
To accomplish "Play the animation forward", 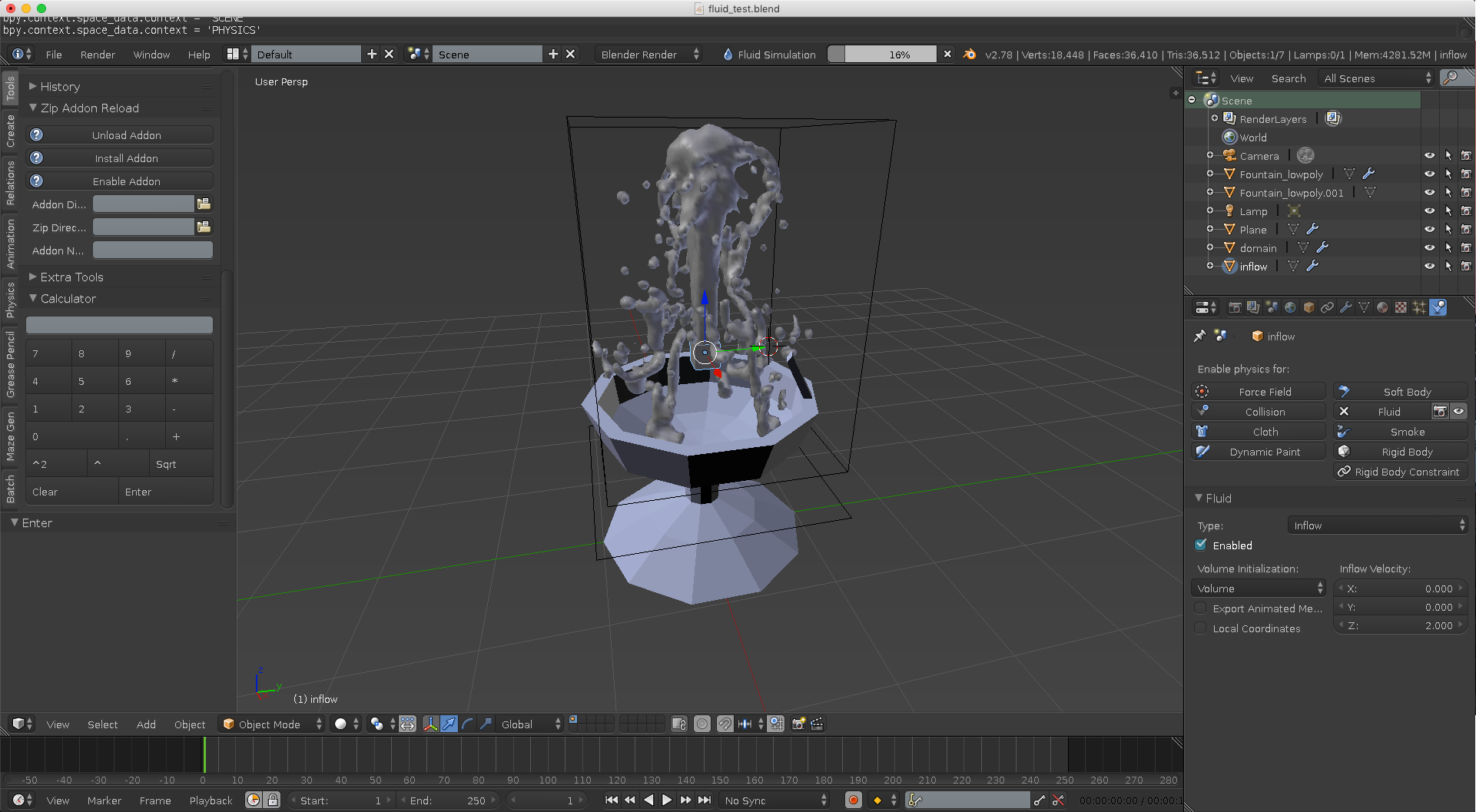I will click(x=666, y=800).
